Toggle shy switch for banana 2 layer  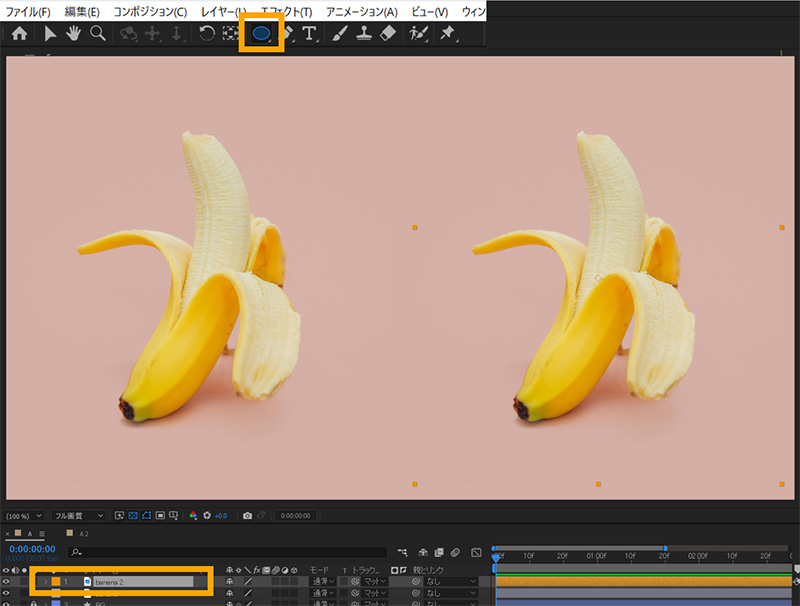[230, 582]
